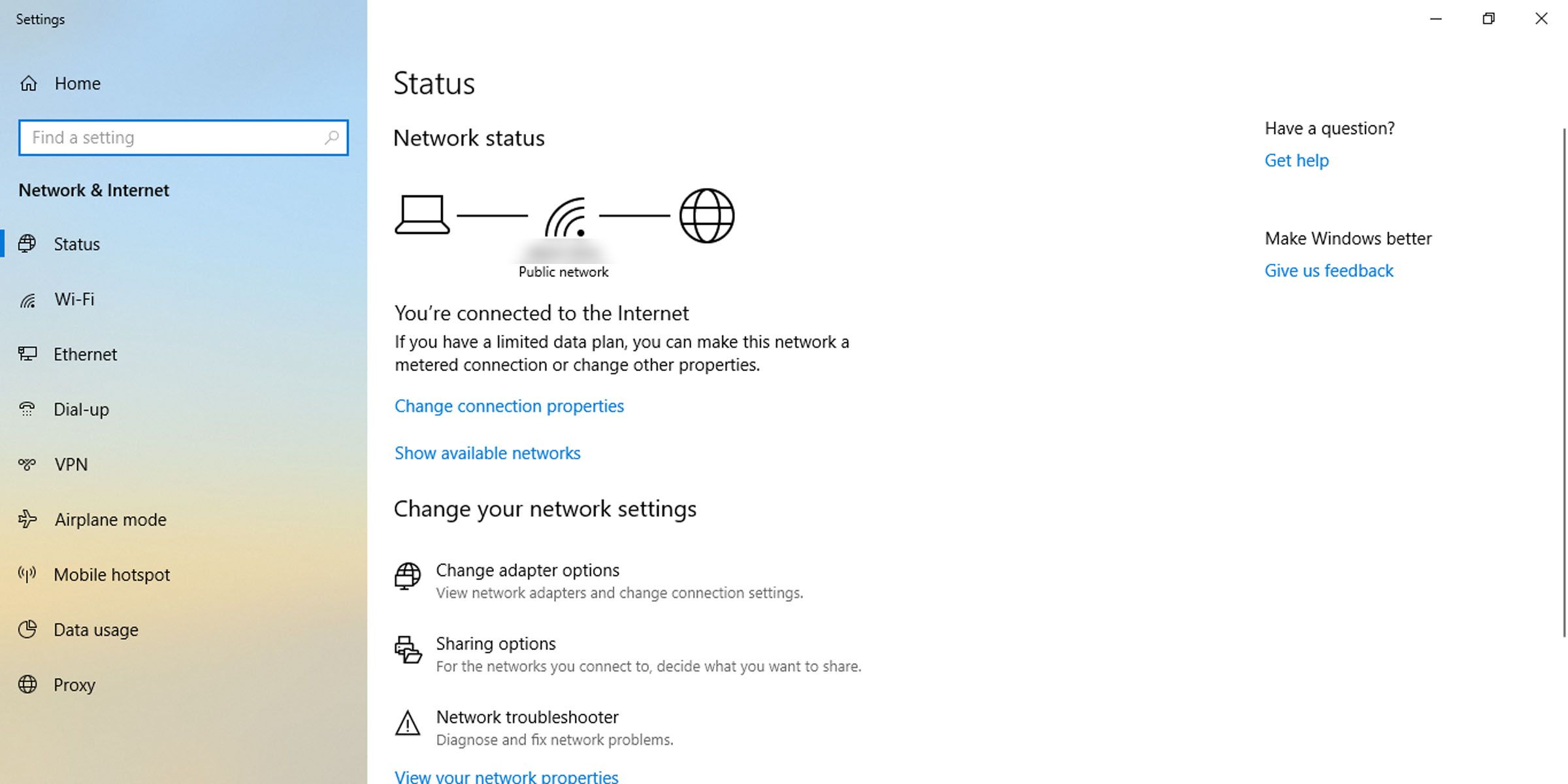Viewport: 1568px width, 784px height.
Task: Open the Proxy globe icon
Action: tap(27, 685)
